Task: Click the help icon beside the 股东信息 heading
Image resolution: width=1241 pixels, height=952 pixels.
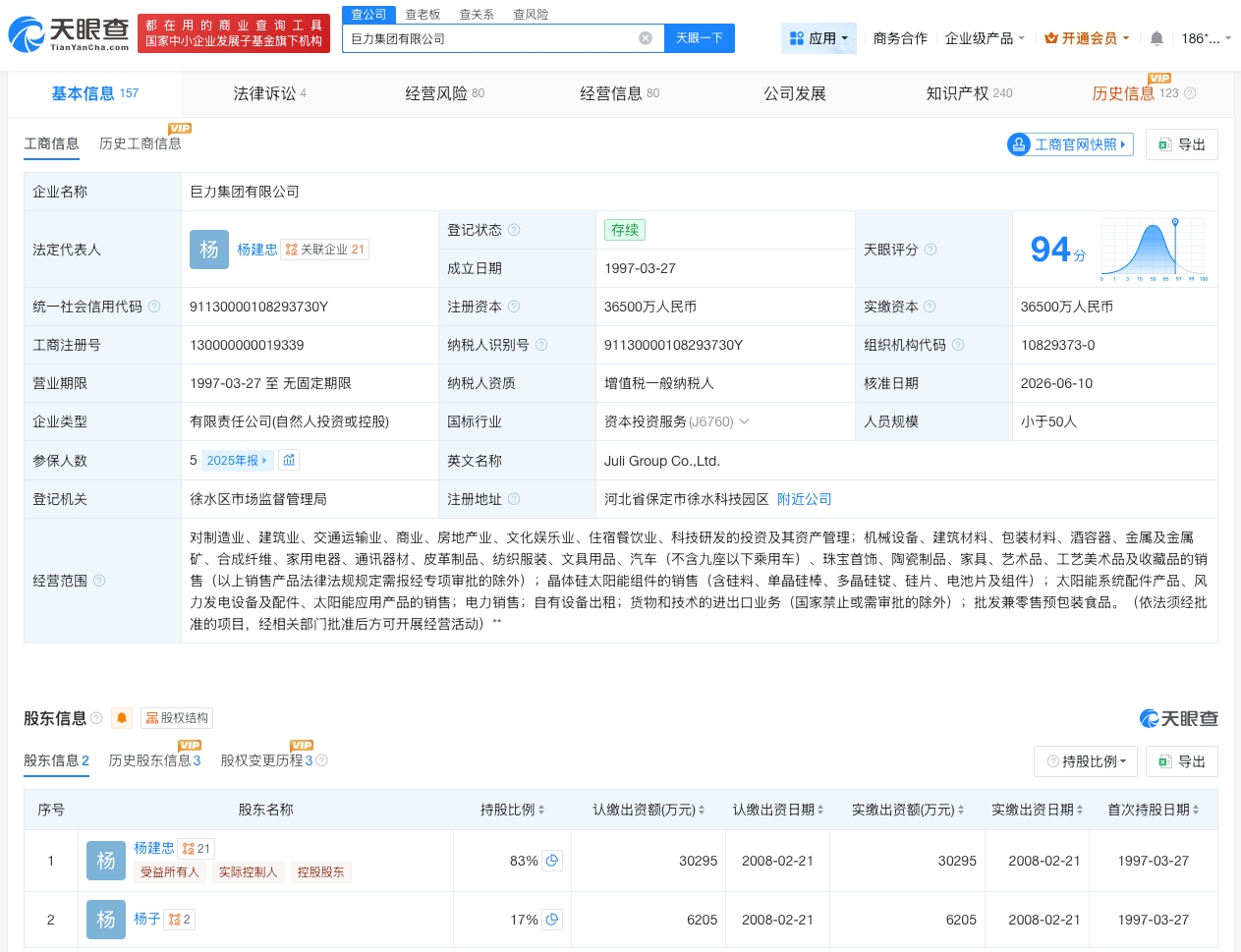Action: coord(96,718)
